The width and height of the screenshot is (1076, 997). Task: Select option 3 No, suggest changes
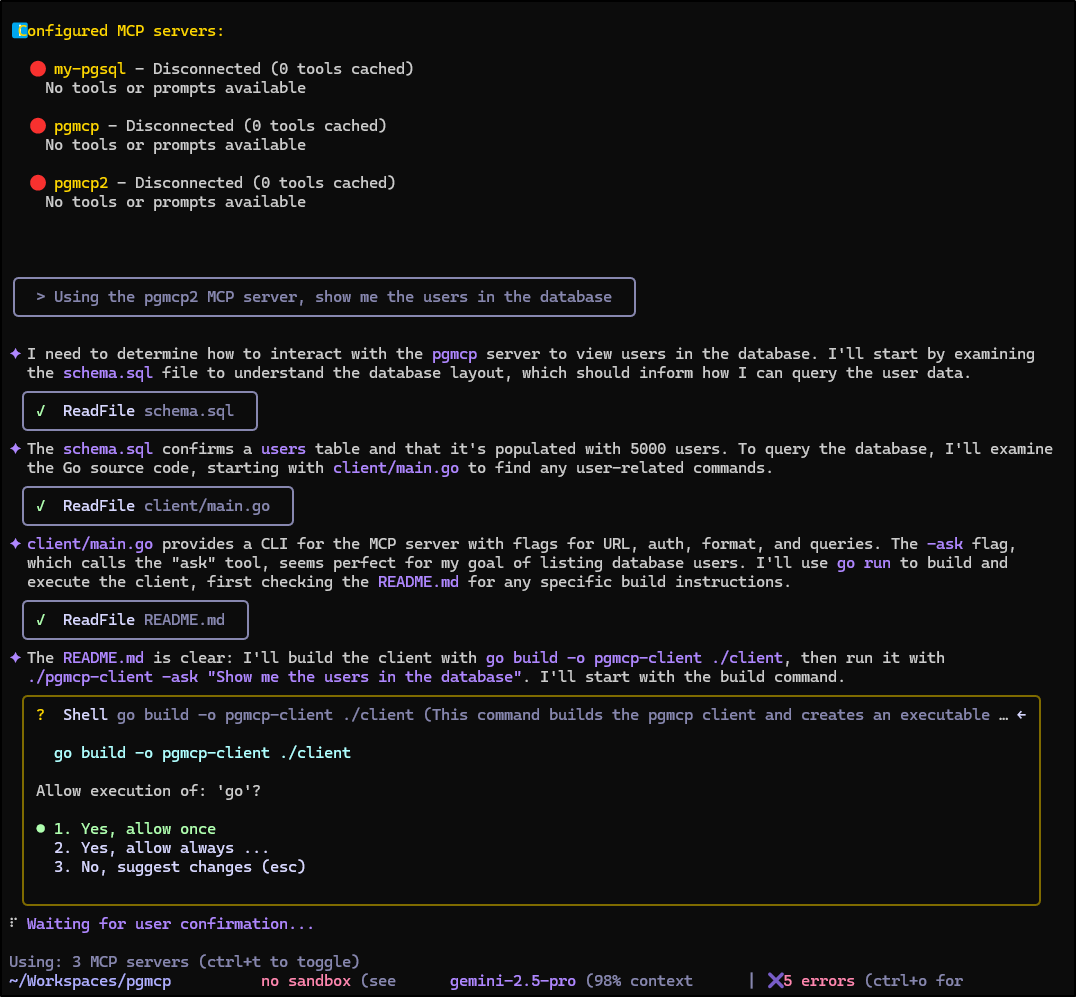coord(179,867)
